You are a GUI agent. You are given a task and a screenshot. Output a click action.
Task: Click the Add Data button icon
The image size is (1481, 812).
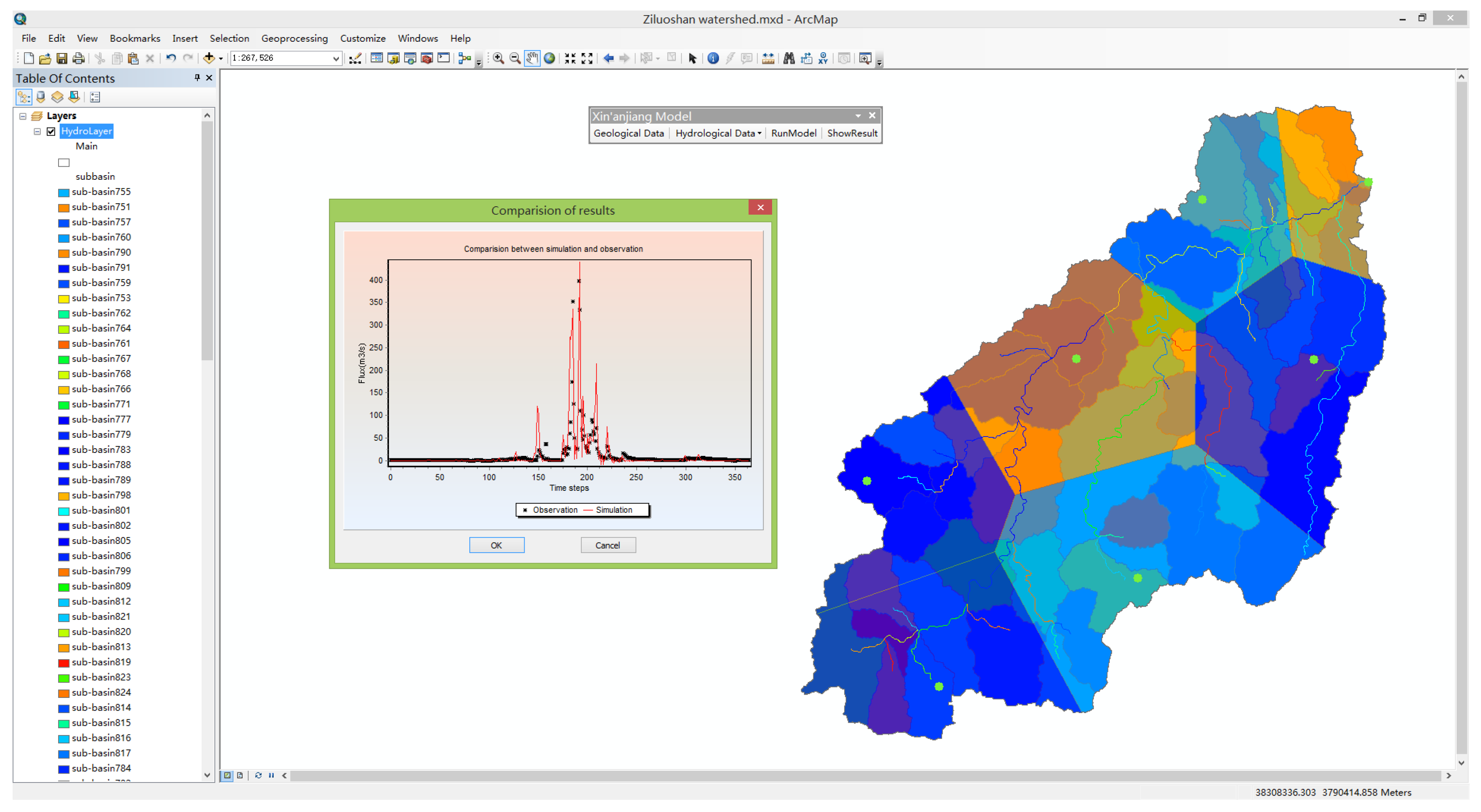209,59
